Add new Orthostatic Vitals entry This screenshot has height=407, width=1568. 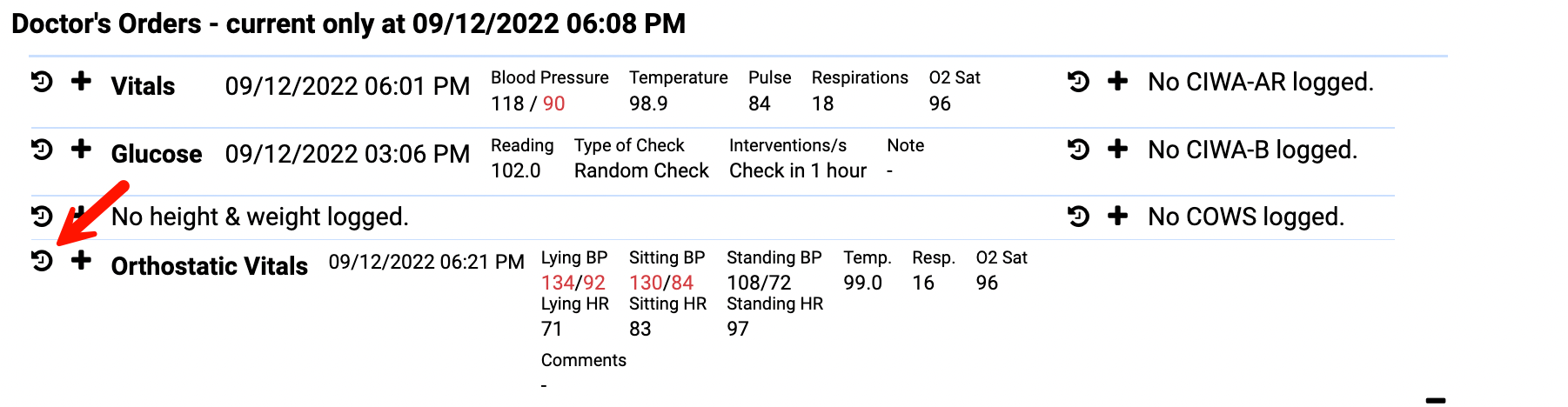pyautogui.click(x=81, y=260)
